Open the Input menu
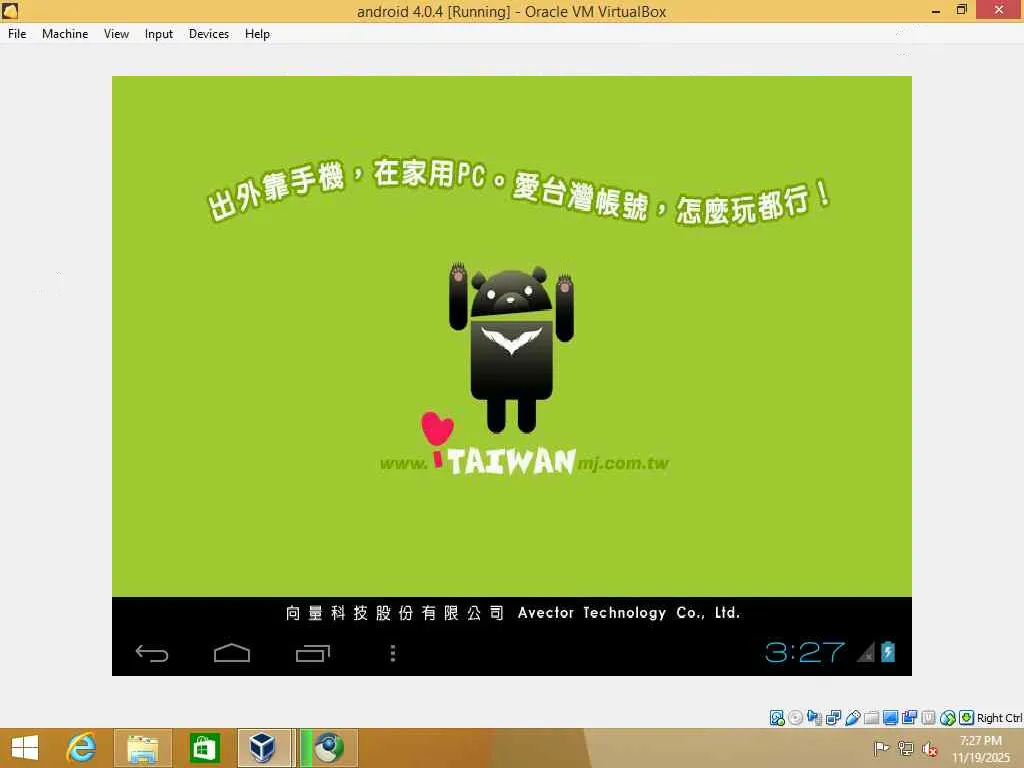Image resolution: width=1024 pixels, height=768 pixels. tap(159, 34)
